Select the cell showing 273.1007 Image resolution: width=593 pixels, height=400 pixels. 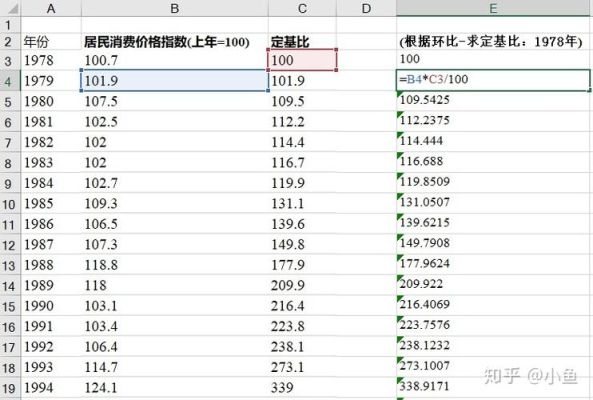493,366
